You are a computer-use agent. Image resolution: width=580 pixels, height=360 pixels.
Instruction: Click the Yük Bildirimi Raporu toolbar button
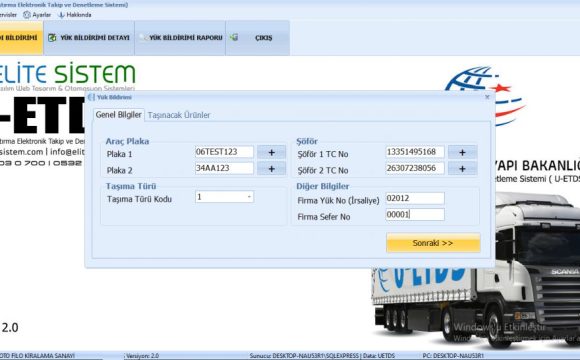tap(180, 38)
